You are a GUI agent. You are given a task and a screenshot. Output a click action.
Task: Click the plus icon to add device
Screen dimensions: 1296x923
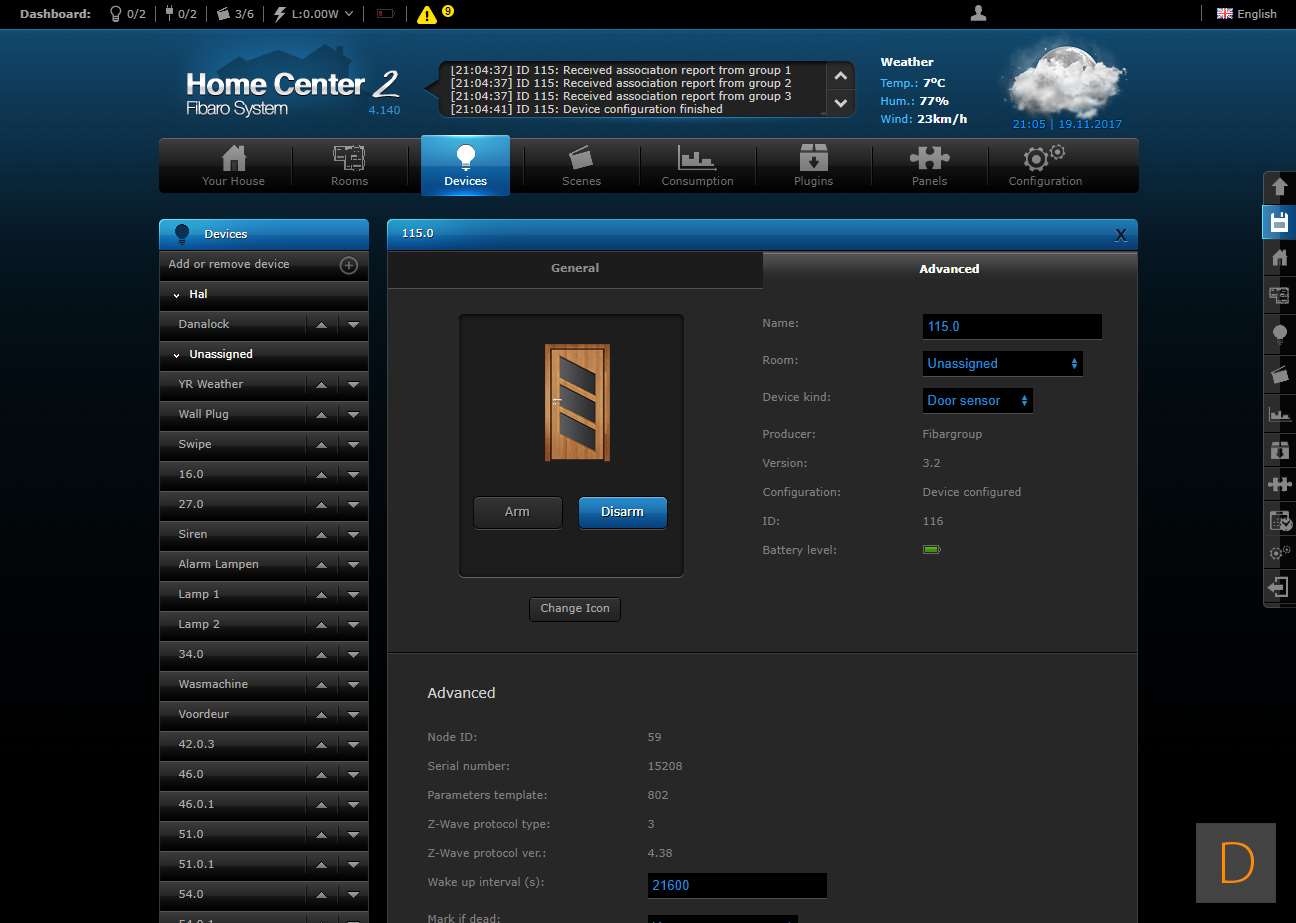click(349, 265)
